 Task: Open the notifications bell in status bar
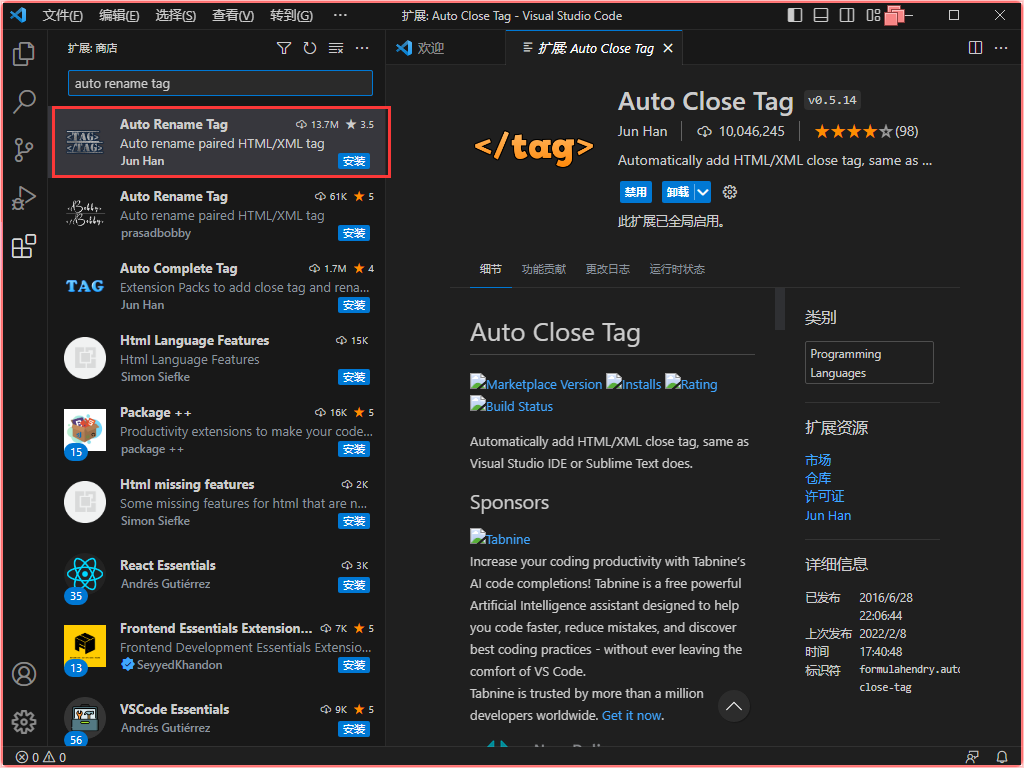click(x=1001, y=757)
